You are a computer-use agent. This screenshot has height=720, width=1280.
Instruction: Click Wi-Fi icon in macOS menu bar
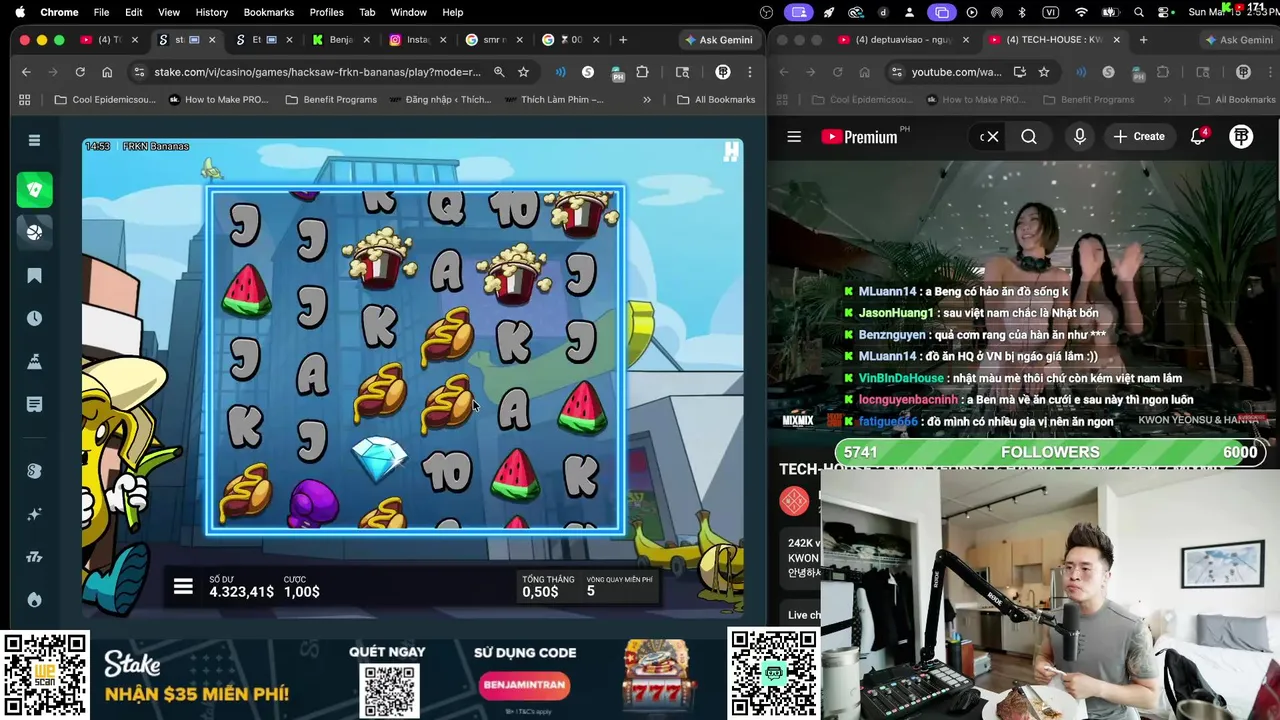1081,12
